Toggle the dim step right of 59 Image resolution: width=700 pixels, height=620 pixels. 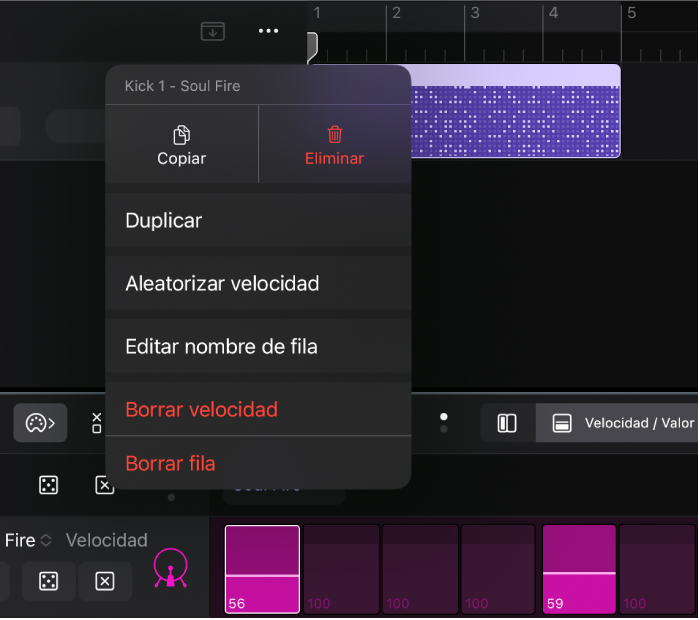pos(658,570)
